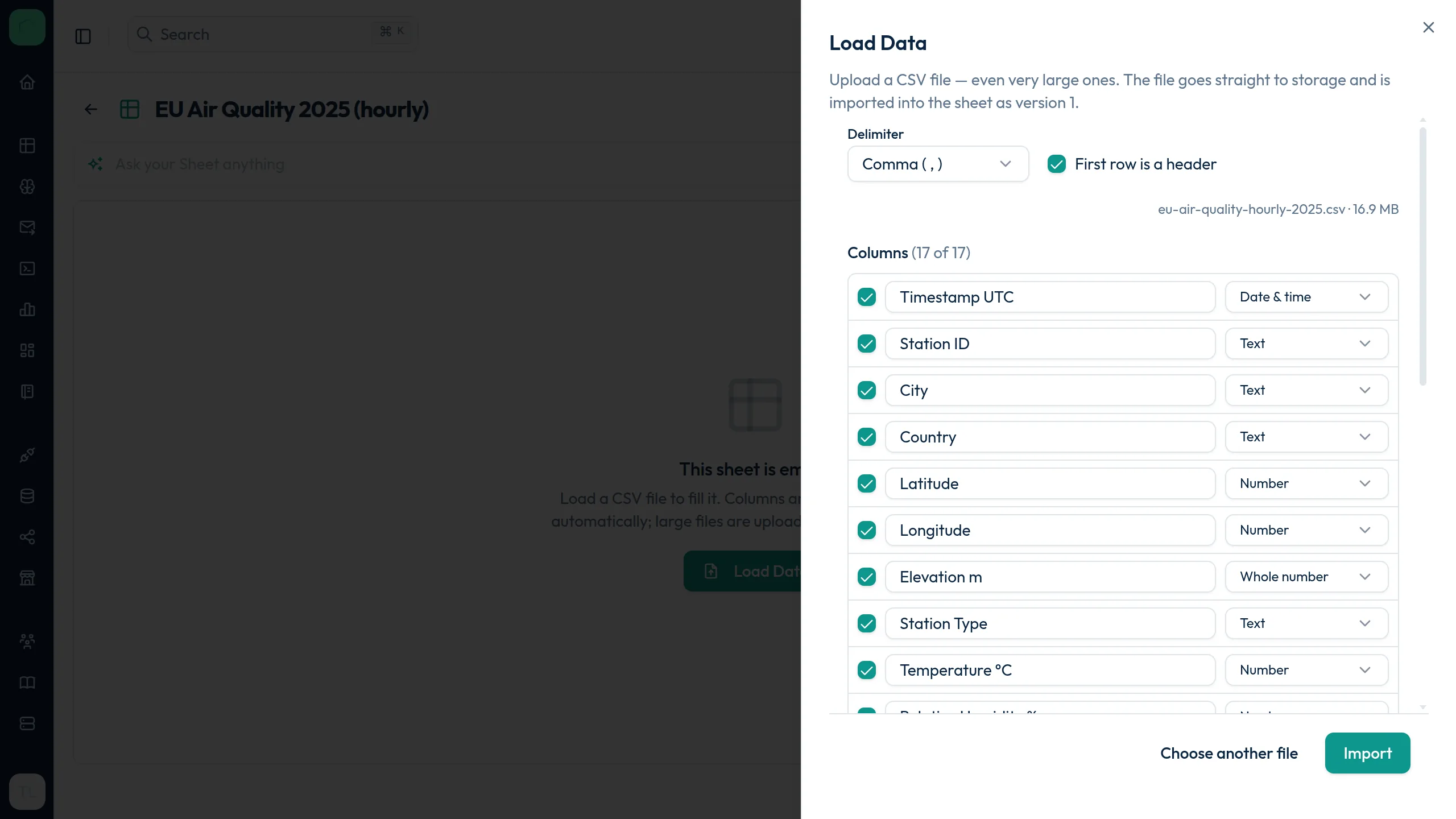Open the Longitude Number type dropdown

(x=1306, y=530)
